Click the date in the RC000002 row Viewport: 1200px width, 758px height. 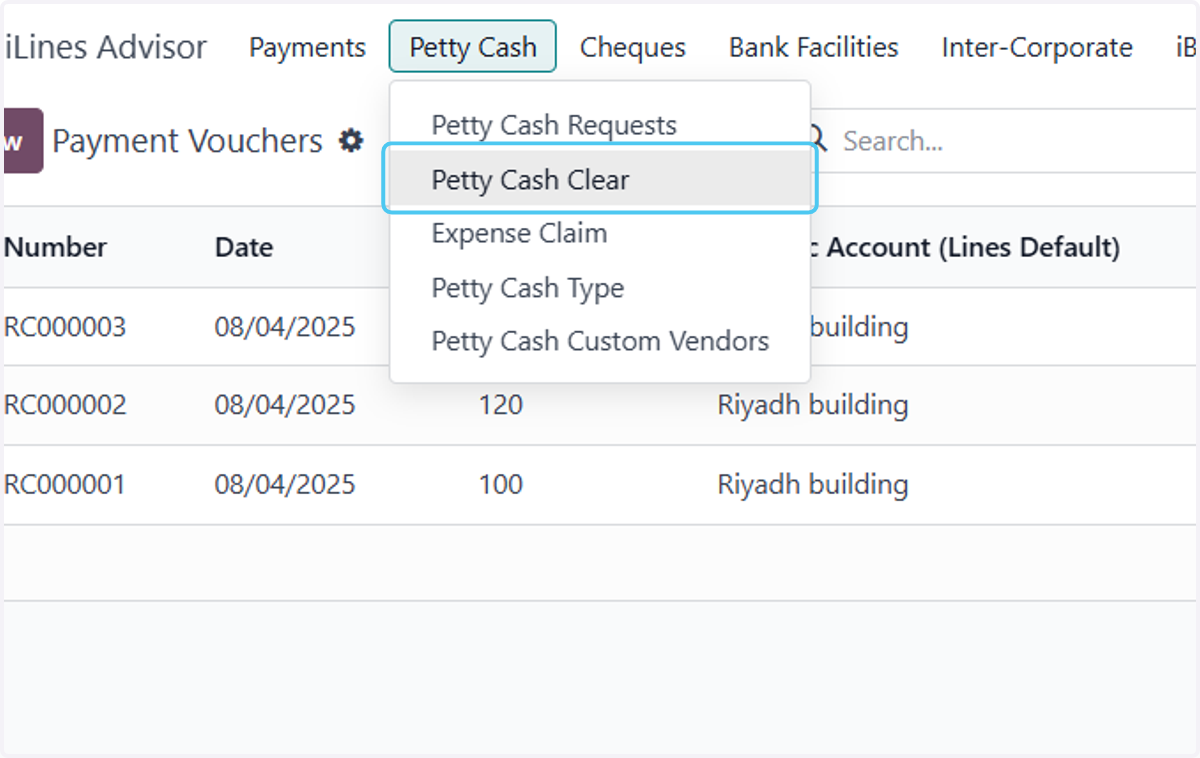pyautogui.click(x=285, y=405)
